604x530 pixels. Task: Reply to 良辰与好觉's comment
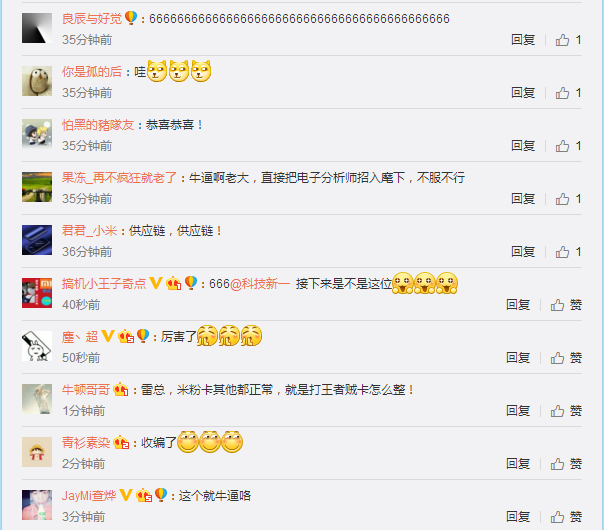pos(523,40)
